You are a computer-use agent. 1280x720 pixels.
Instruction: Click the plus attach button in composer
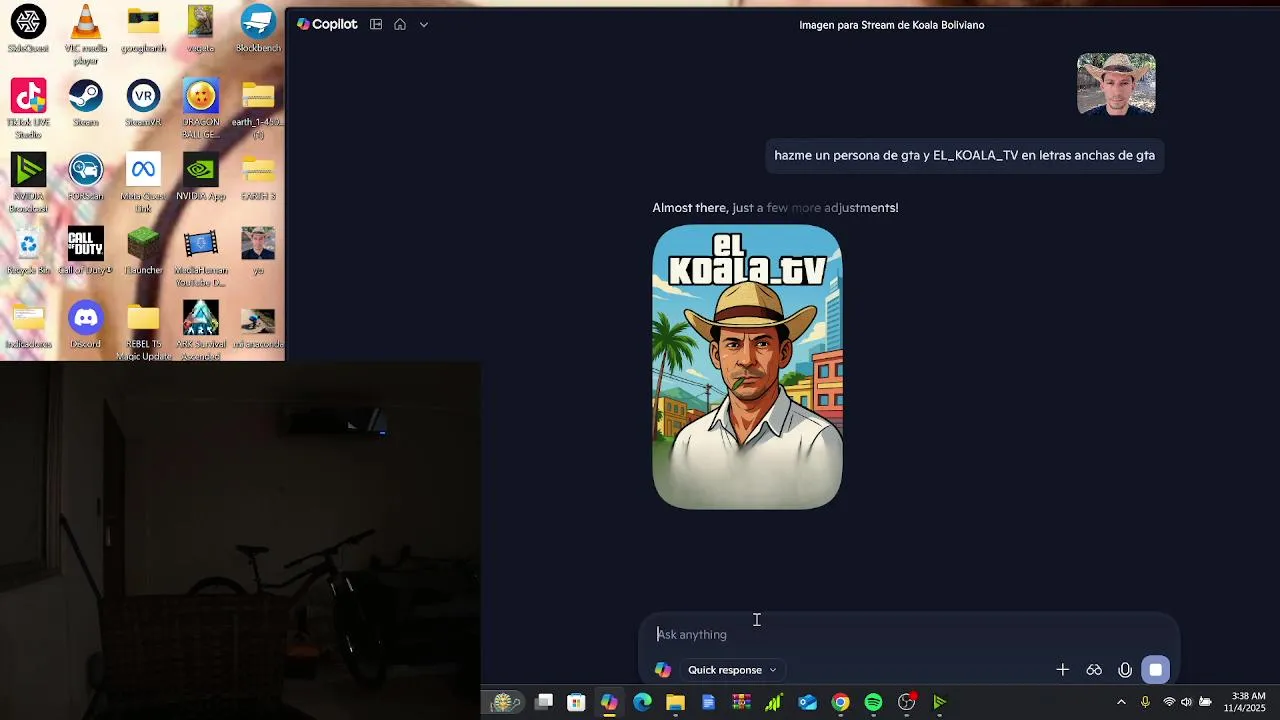(1063, 670)
